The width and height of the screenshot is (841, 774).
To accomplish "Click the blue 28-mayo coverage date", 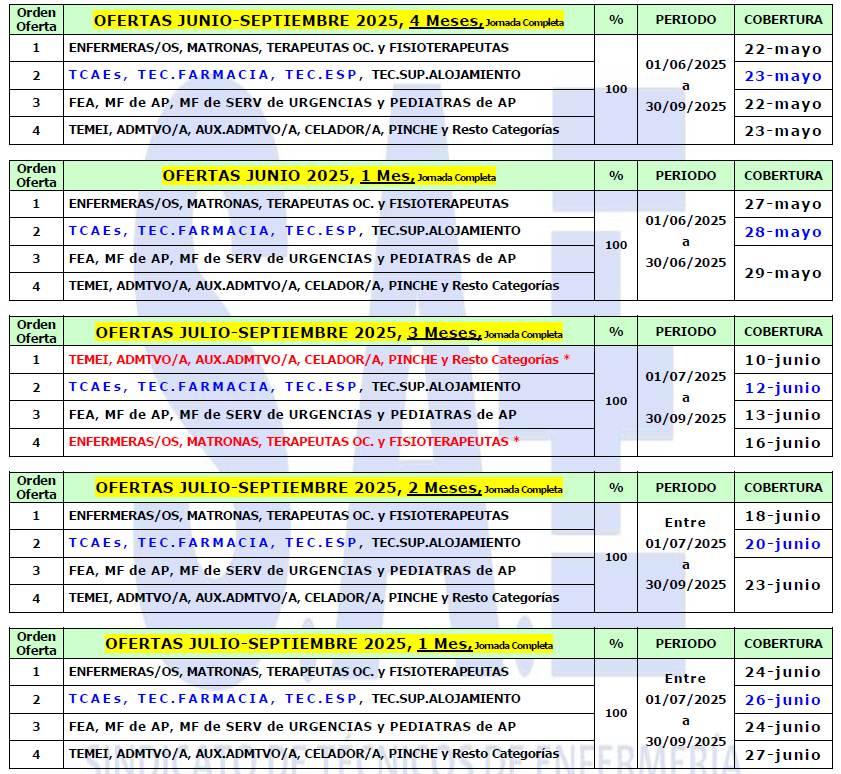I will point(783,232).
